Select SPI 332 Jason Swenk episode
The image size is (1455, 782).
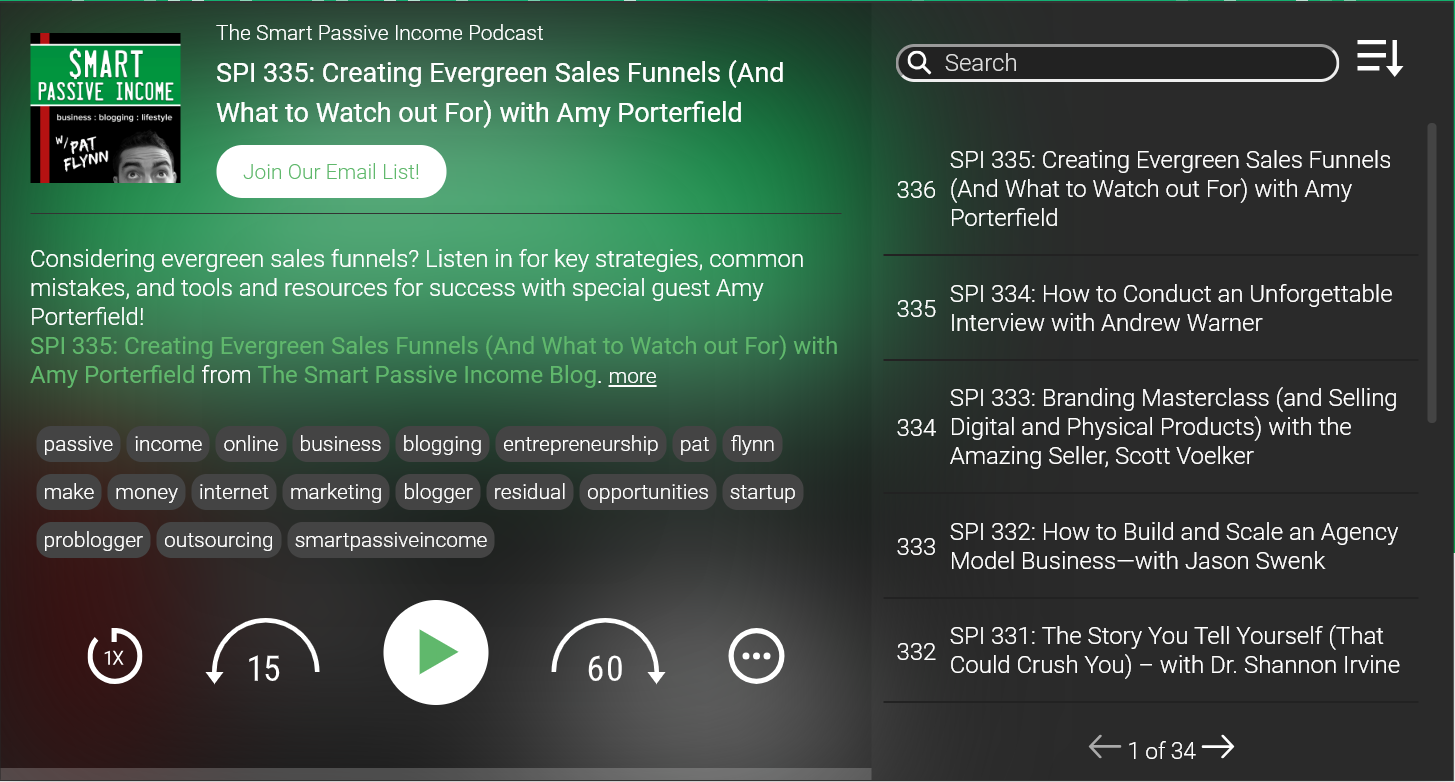pos(1151,546)
